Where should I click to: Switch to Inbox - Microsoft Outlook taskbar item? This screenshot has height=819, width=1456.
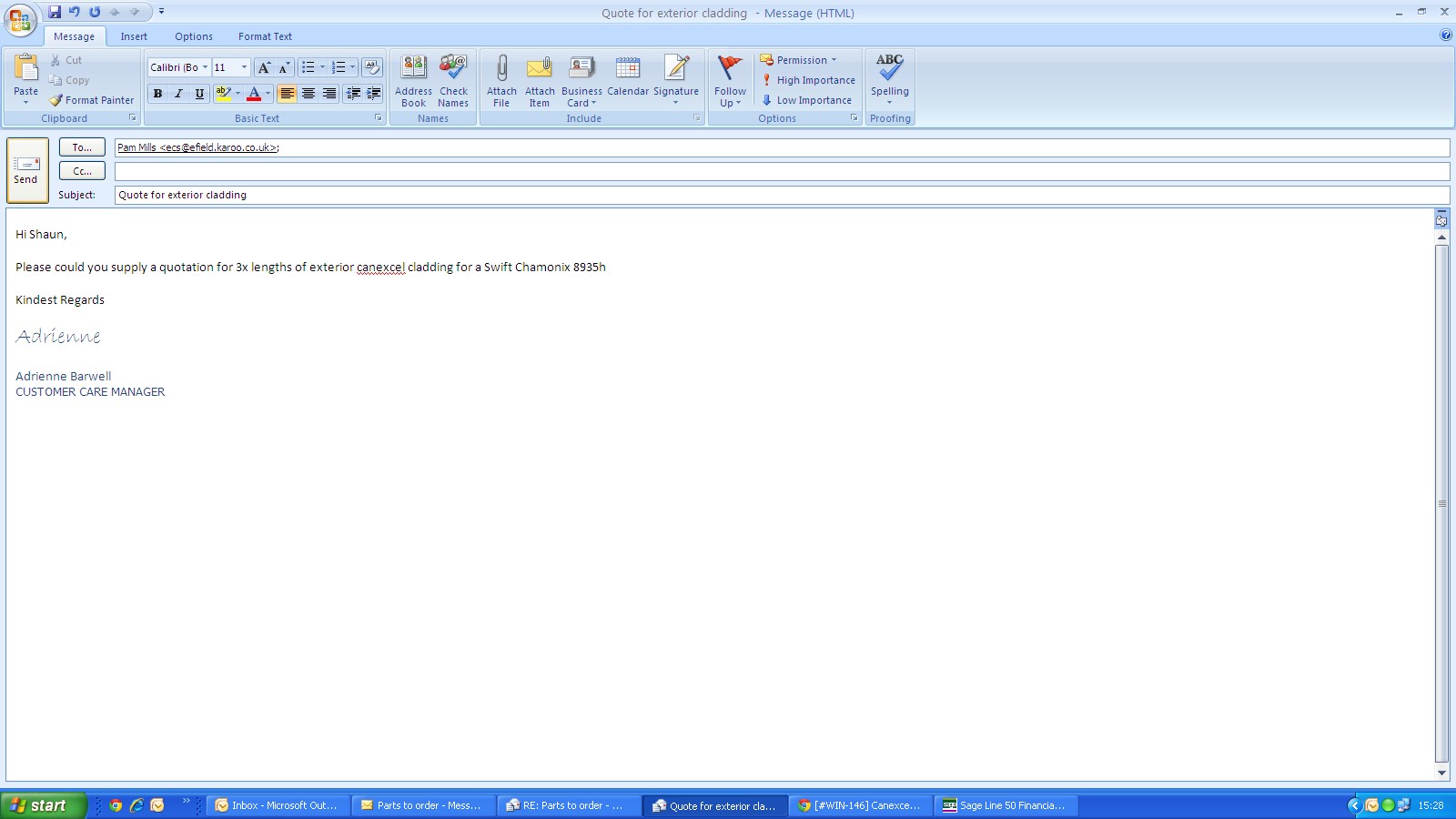coord(278,805)
